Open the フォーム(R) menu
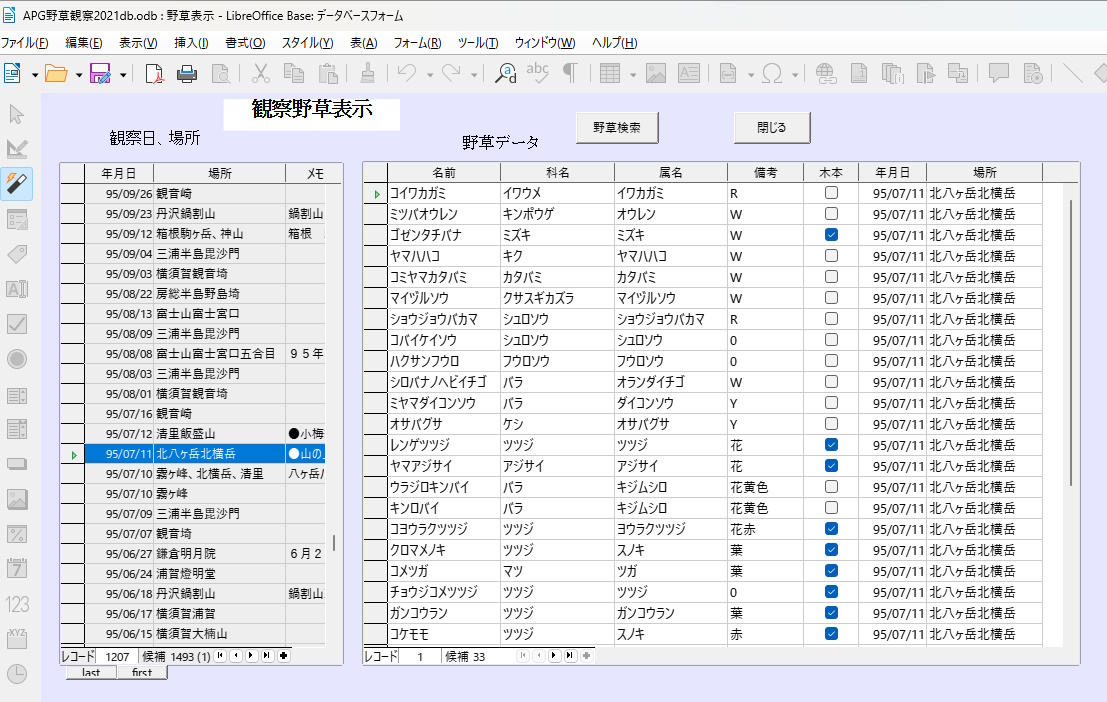Viewport: 1107px width, 702px height. point(417,42)
